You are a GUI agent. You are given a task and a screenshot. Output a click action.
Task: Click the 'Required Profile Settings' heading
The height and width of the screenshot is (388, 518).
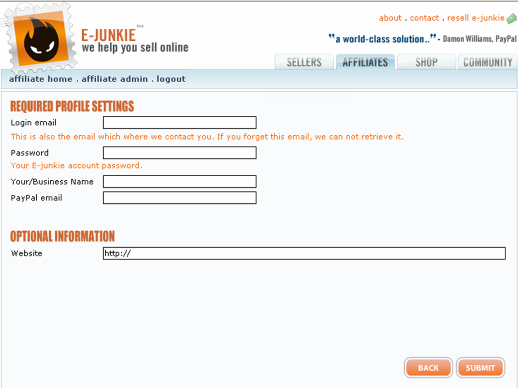click(72, 106)
